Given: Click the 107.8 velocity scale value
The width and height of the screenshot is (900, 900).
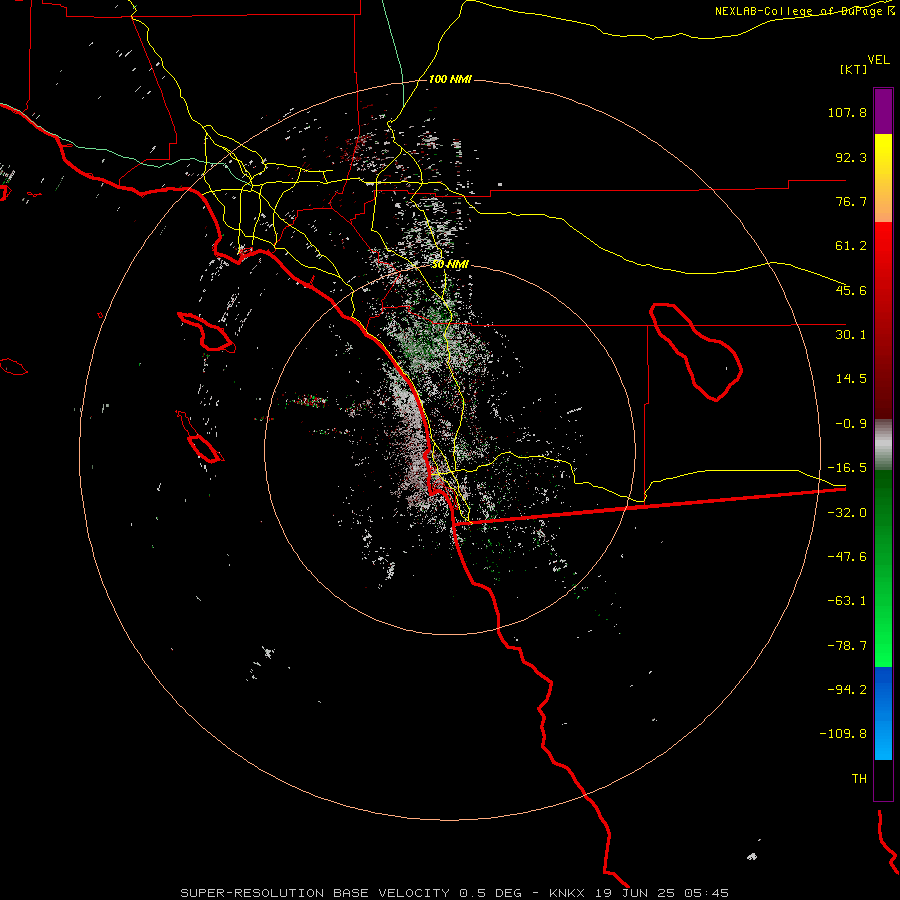Looking at the screenshot, I should point(847,112).
